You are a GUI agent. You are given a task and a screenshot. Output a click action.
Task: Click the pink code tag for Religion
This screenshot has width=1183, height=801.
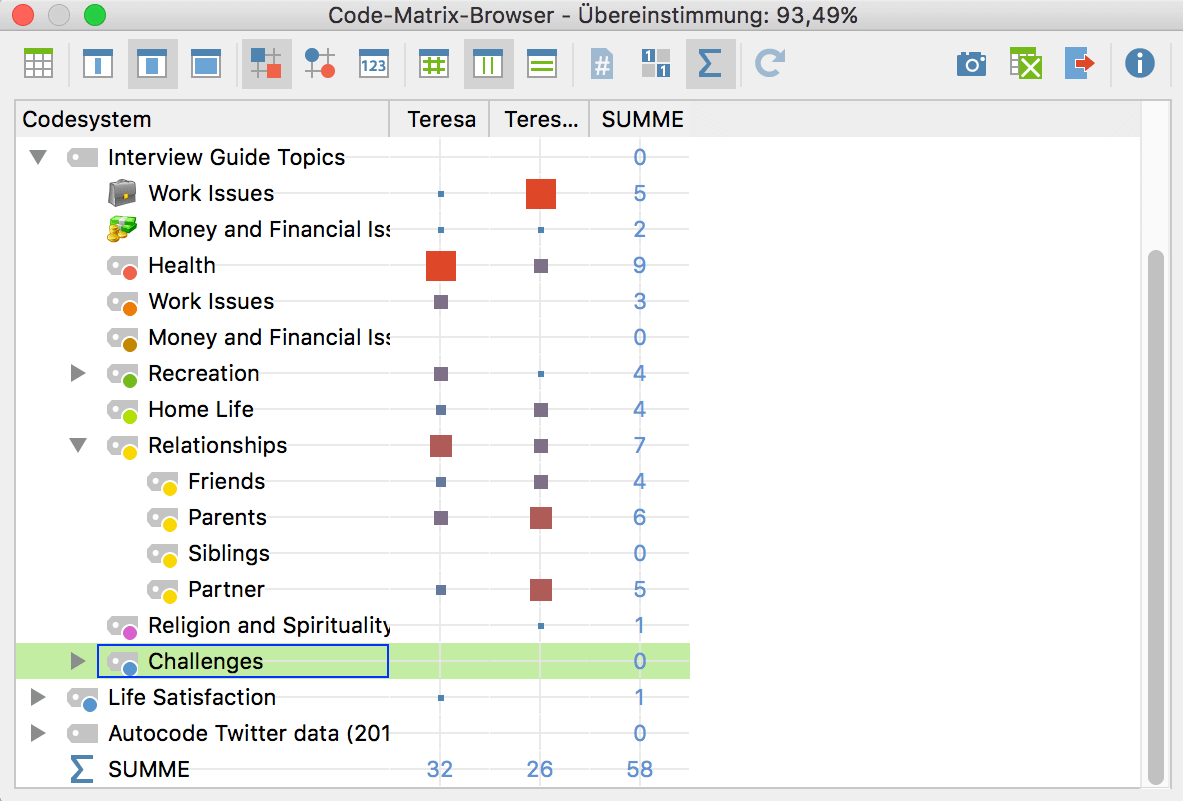(x=122, y=627)
